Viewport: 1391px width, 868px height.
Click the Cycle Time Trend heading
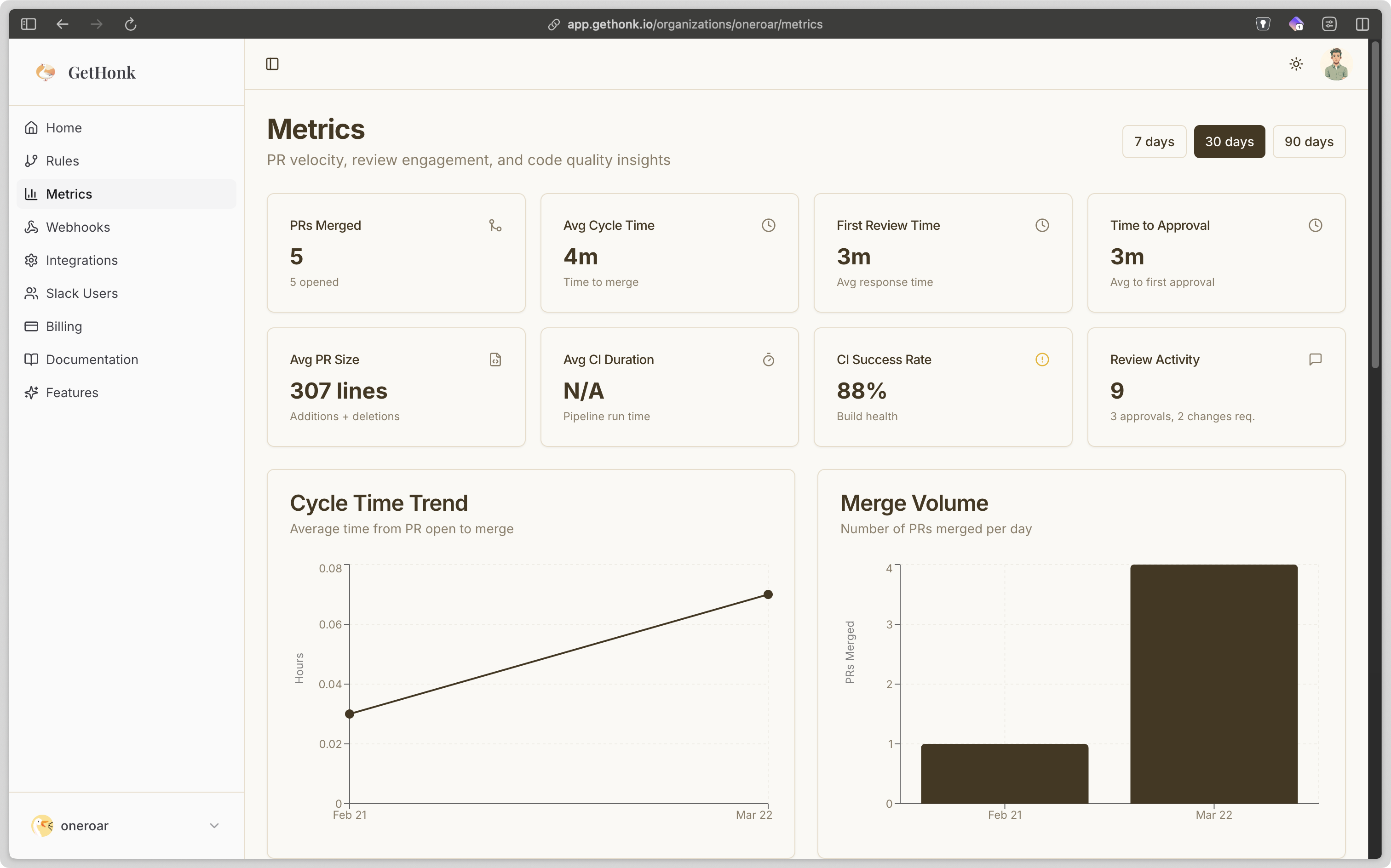pos(379,503)
